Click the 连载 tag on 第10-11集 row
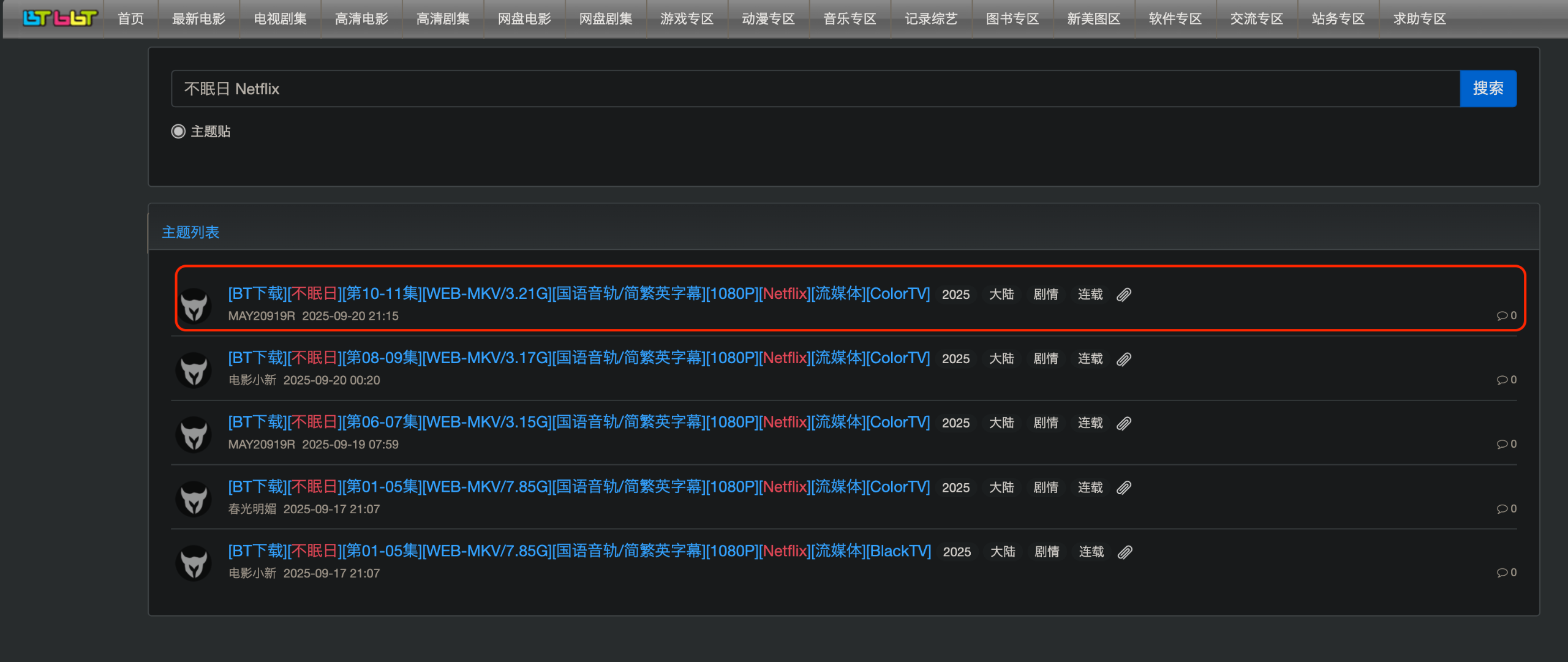1568x662 pixels. (x=1090, y=295)
